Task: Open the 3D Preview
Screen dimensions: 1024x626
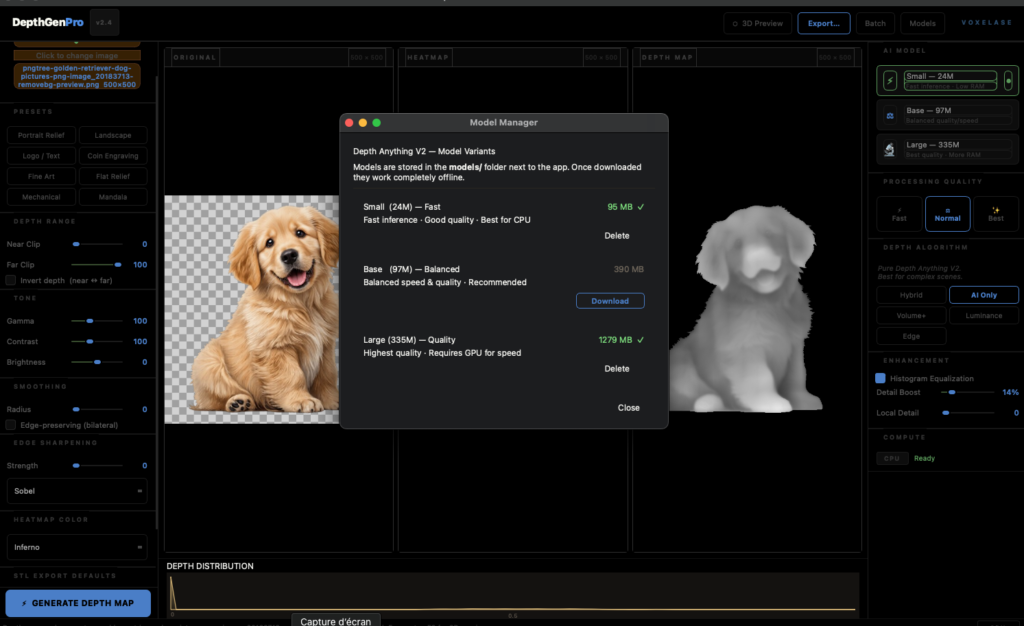Action: pos(756,22)
